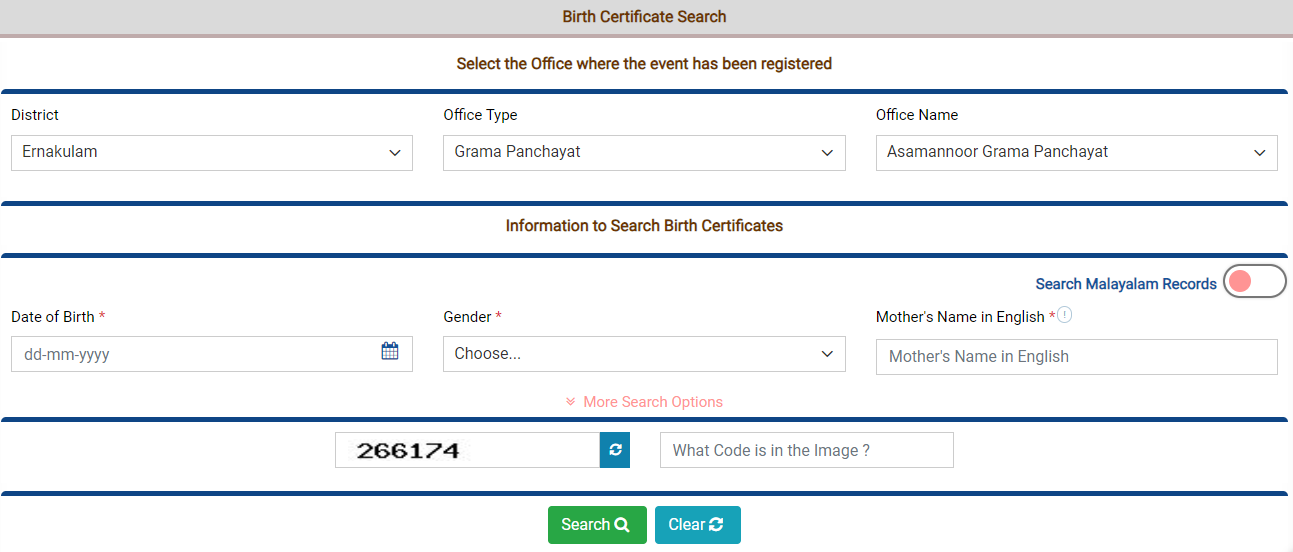
Task: Open the District dropdown showing Ernakulam
Action: point(212,153)
